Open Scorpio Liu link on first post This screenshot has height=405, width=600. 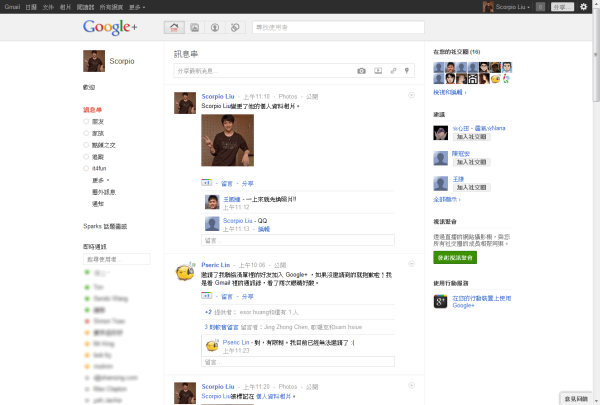[x=218, y=96]
